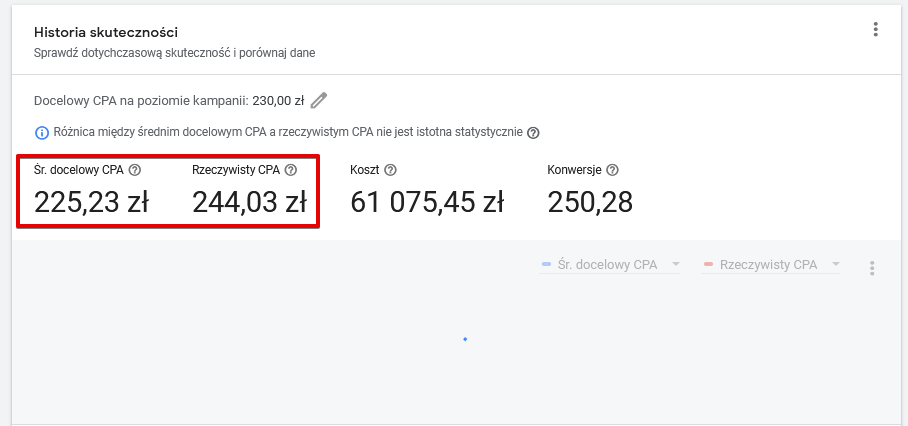Click the loading indicator in chart area
The height and width of the screenshot is (426, 908).
pos(465,339)
